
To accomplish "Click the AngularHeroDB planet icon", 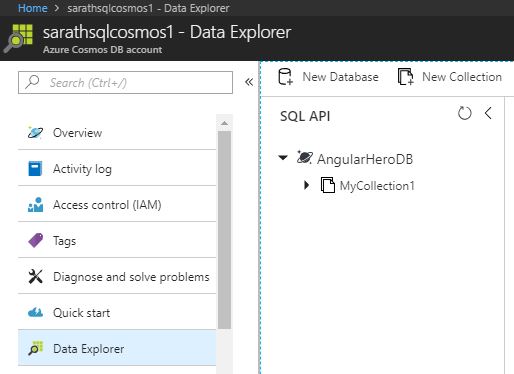I will click(304, 157).
